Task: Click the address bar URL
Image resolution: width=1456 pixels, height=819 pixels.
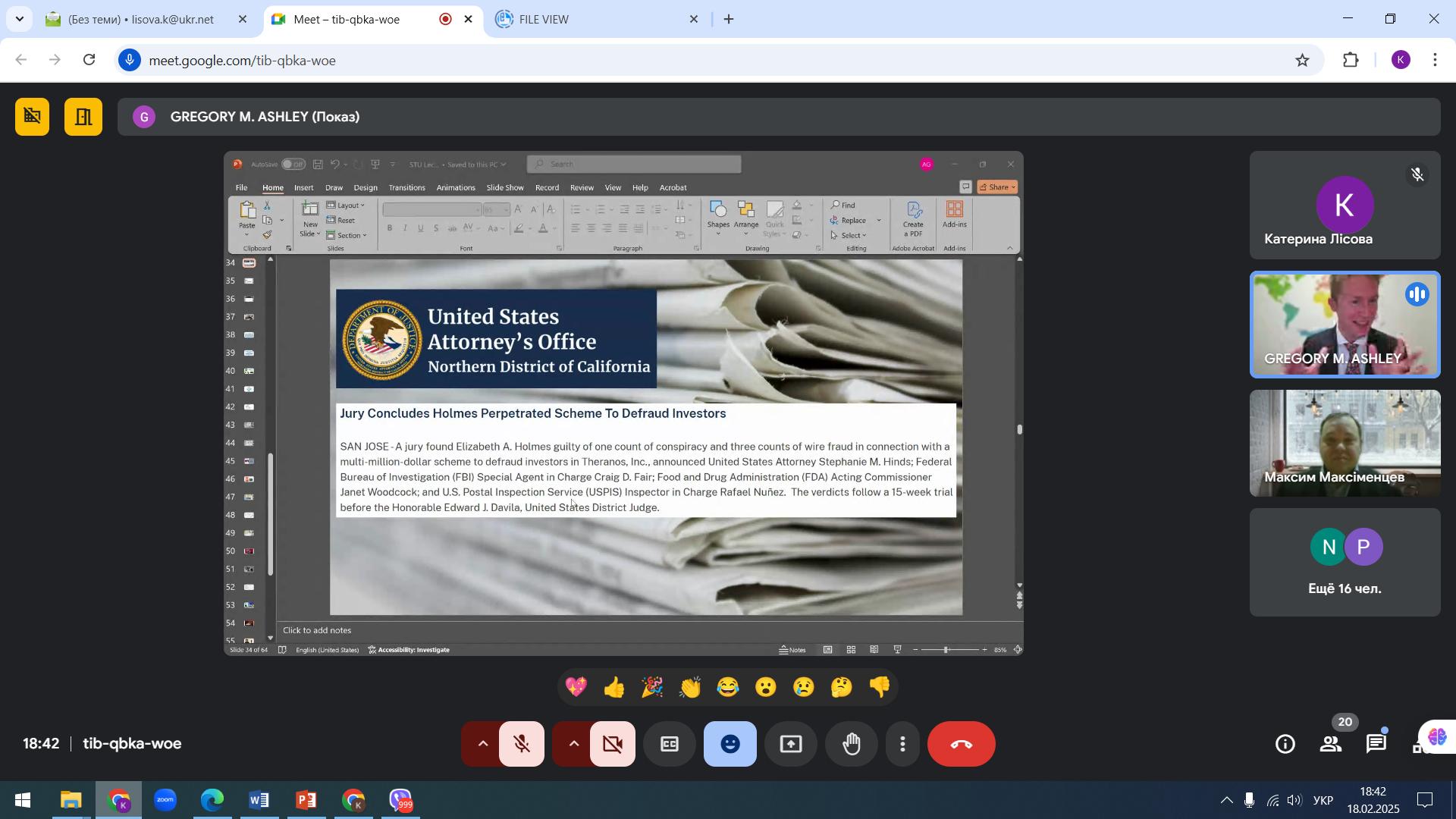Action: [243, 61]
